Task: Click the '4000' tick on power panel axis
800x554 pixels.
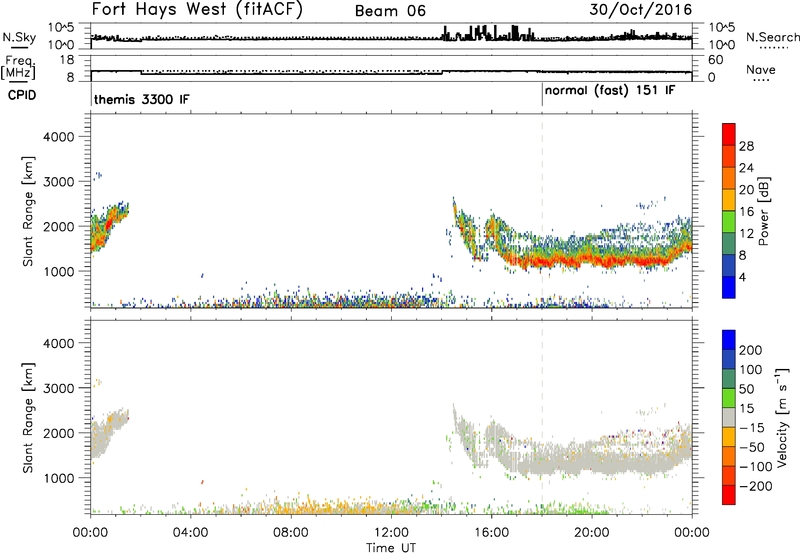Action: tap(58, 137)
